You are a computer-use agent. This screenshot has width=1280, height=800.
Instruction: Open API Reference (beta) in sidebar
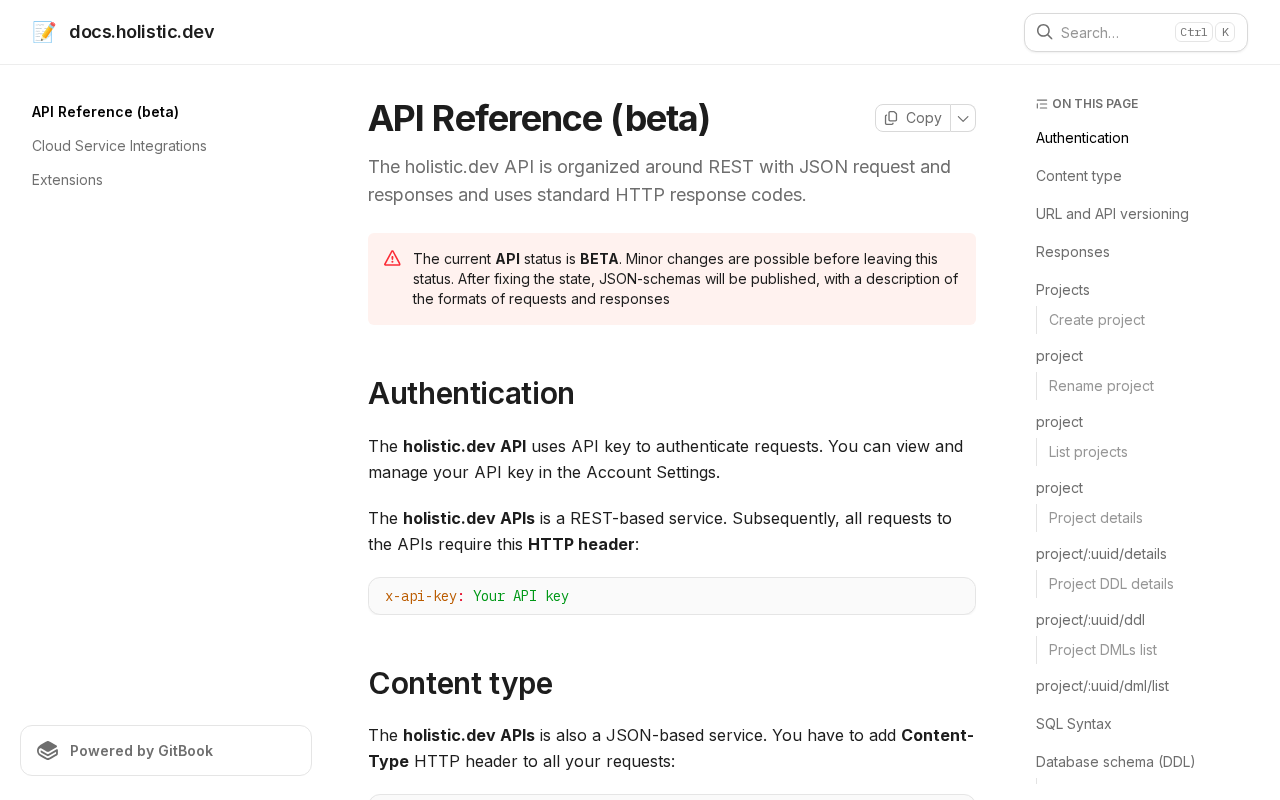click(105, 112)
